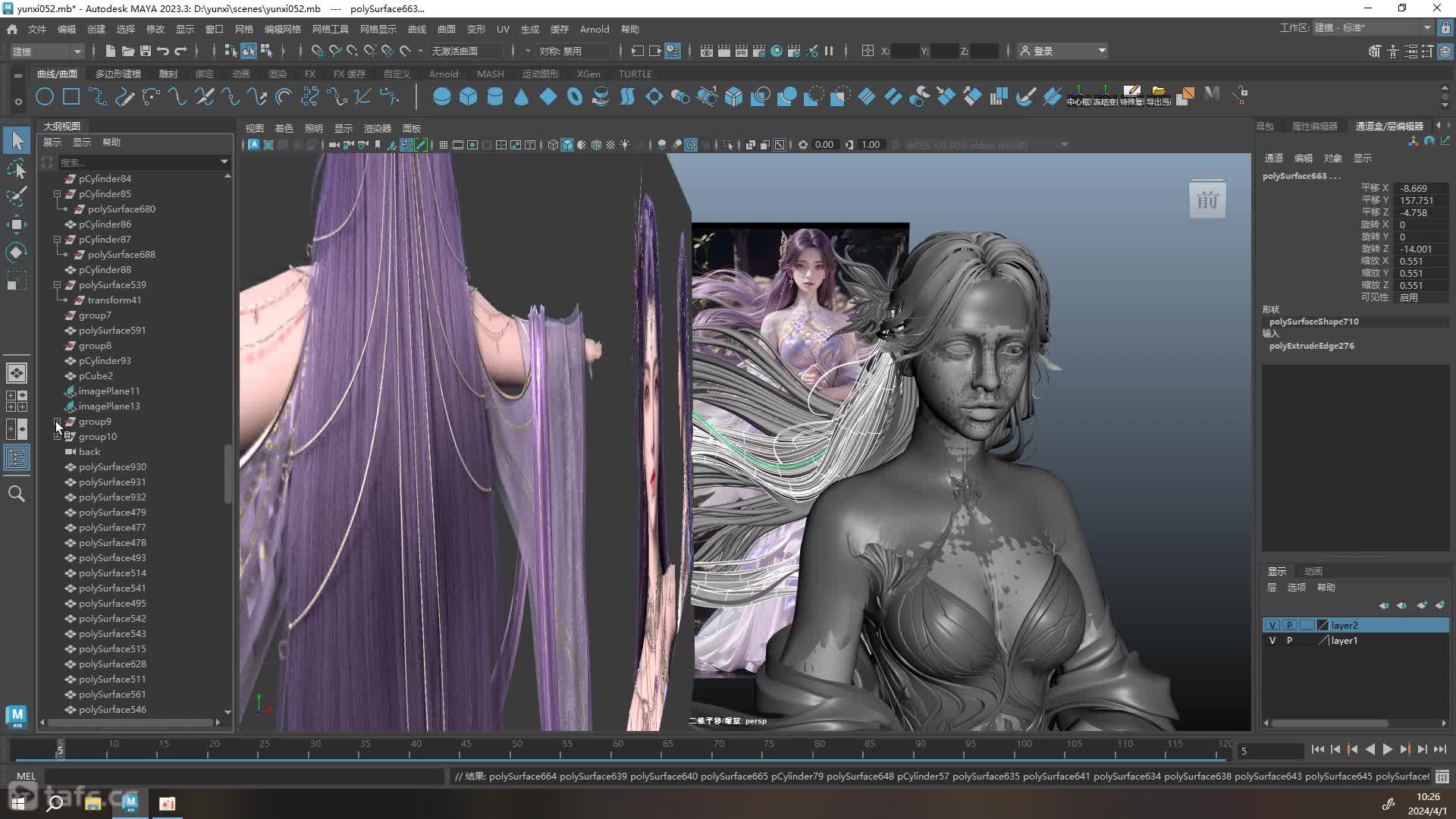The image size is (1456, 819).
Task: Collapse the polySurface539 node
Action: click(x=57, y=285)
